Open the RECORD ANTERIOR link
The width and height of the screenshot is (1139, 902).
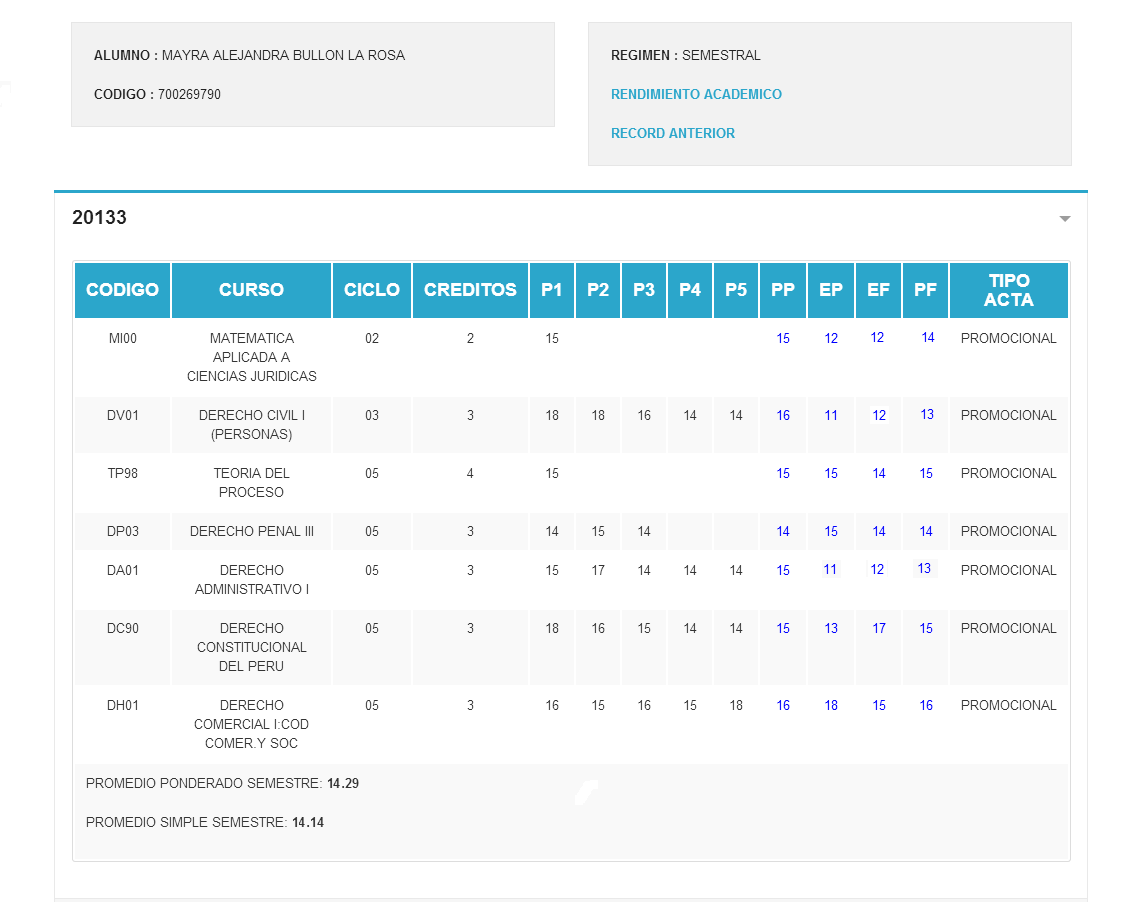pyautogui.click(x=672, y=133)
